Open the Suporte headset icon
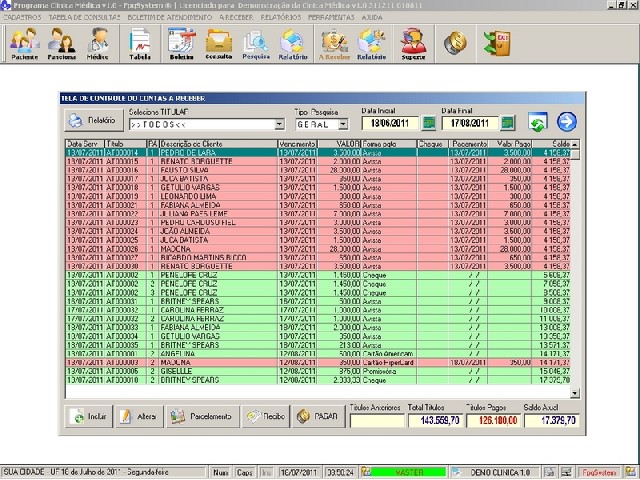The height and width of the screenshot is (480, 640). [x=413, y=43]
